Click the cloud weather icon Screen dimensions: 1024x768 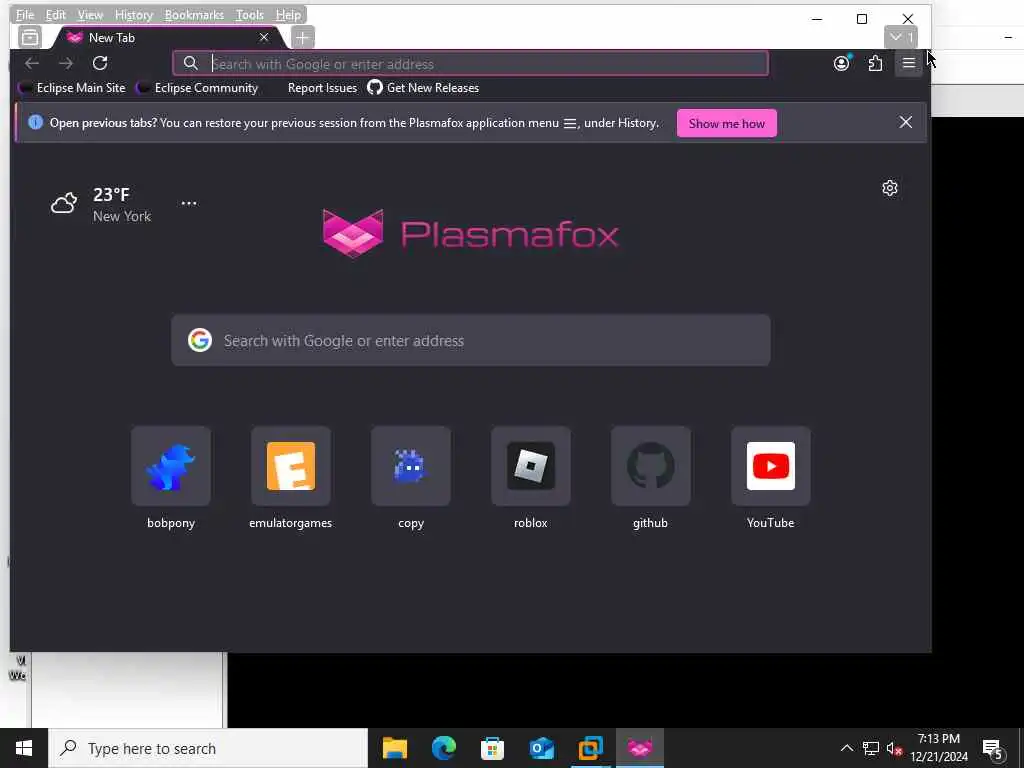pyautogui.click(x=64, y=203)
